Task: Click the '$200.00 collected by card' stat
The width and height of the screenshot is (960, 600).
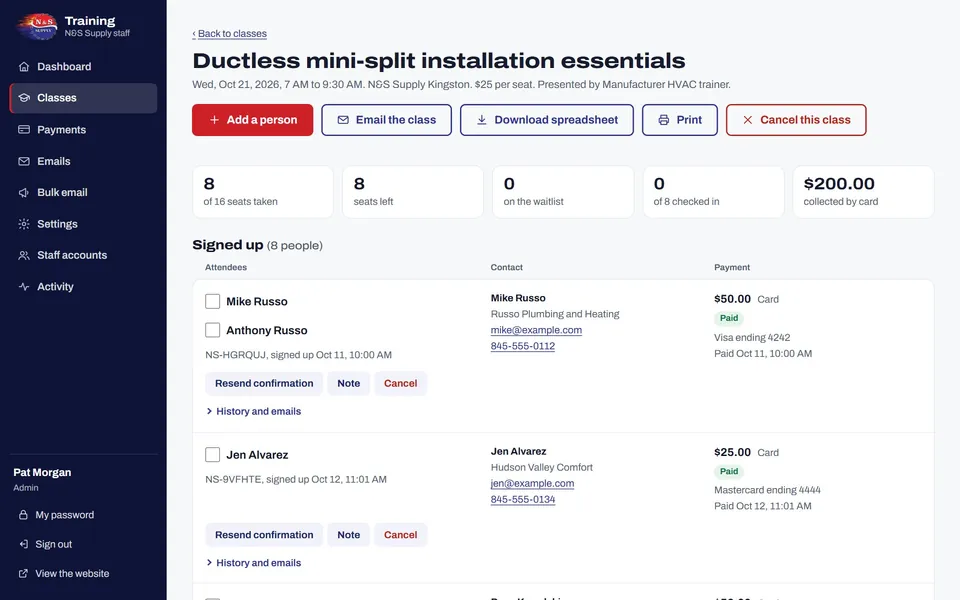Action: 863,192
